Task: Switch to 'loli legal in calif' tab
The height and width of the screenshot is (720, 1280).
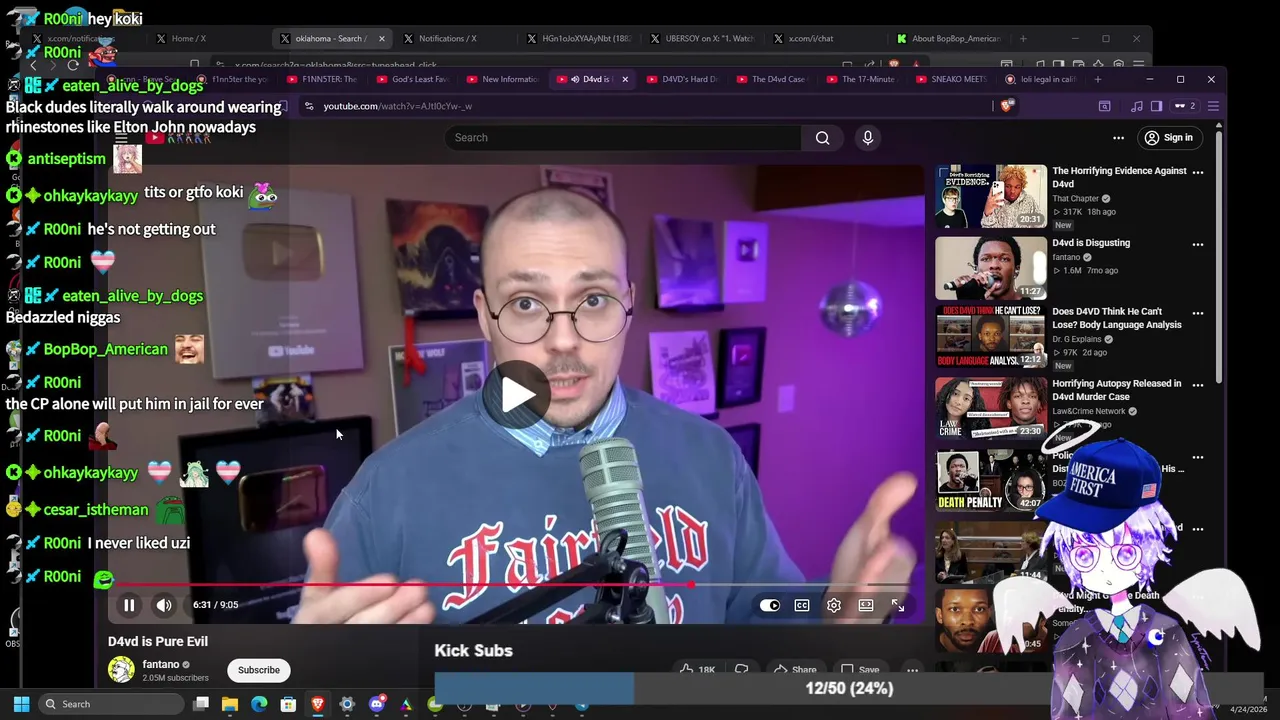Action: click(x=1040, y=79)
